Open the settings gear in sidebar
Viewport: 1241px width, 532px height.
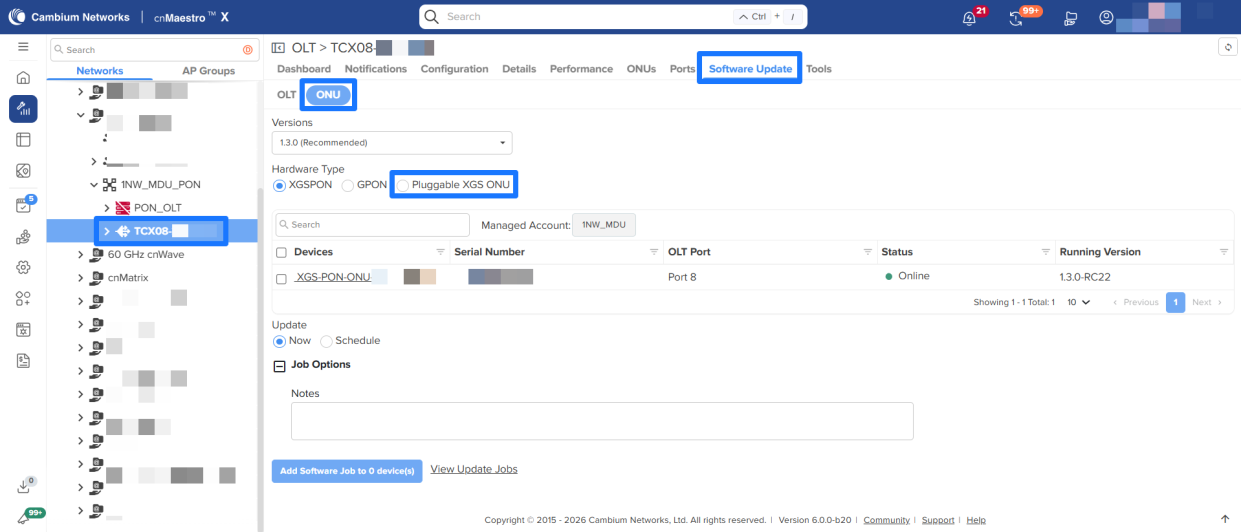pyautogui.click(x=23, y=267)
